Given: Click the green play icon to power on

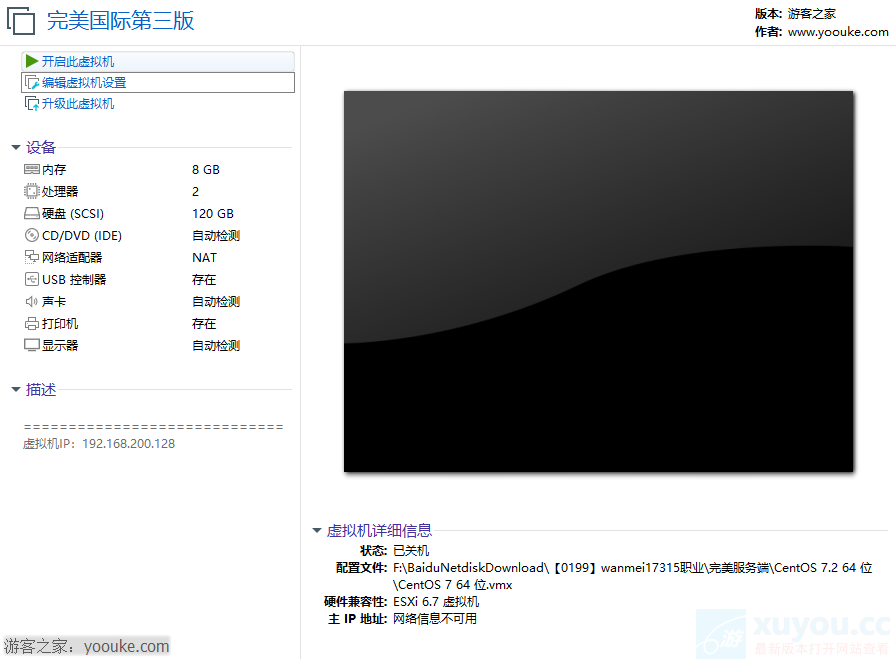Looking at the screenshot, I should (32, 62).
